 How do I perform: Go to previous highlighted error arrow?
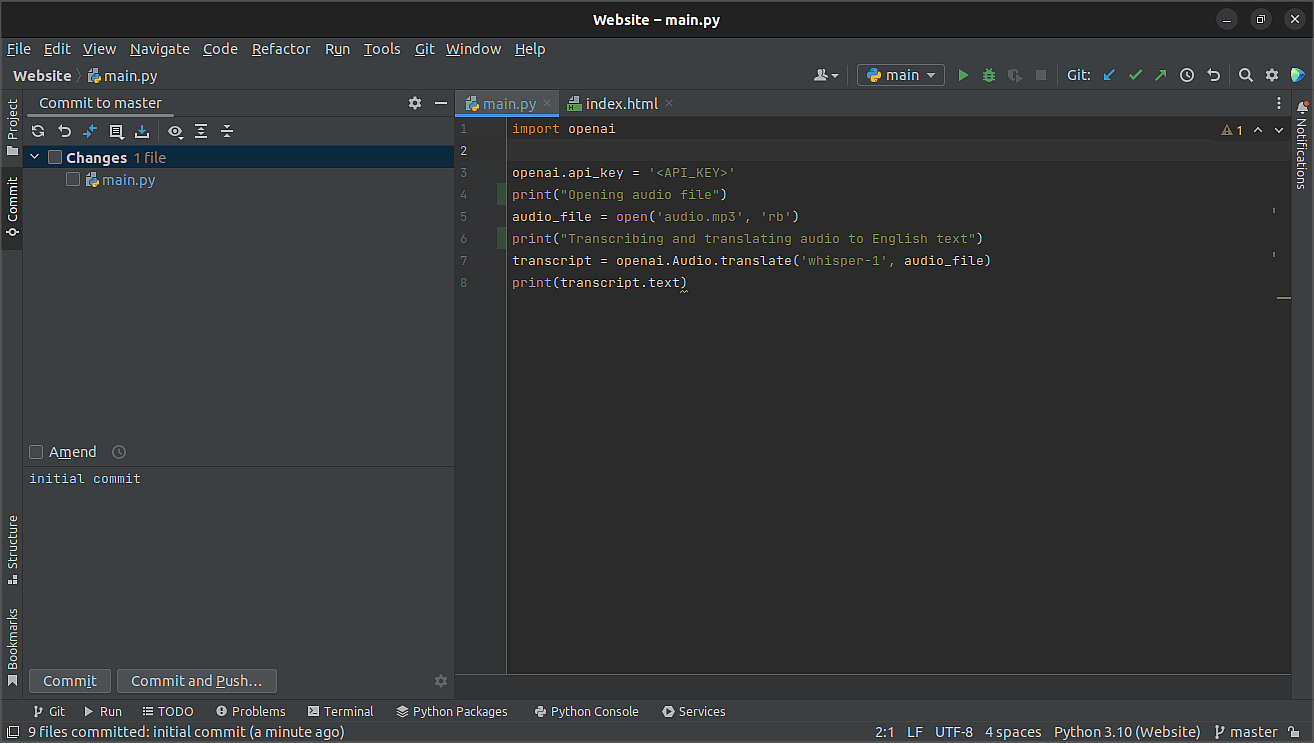(x=1258, y=130)
